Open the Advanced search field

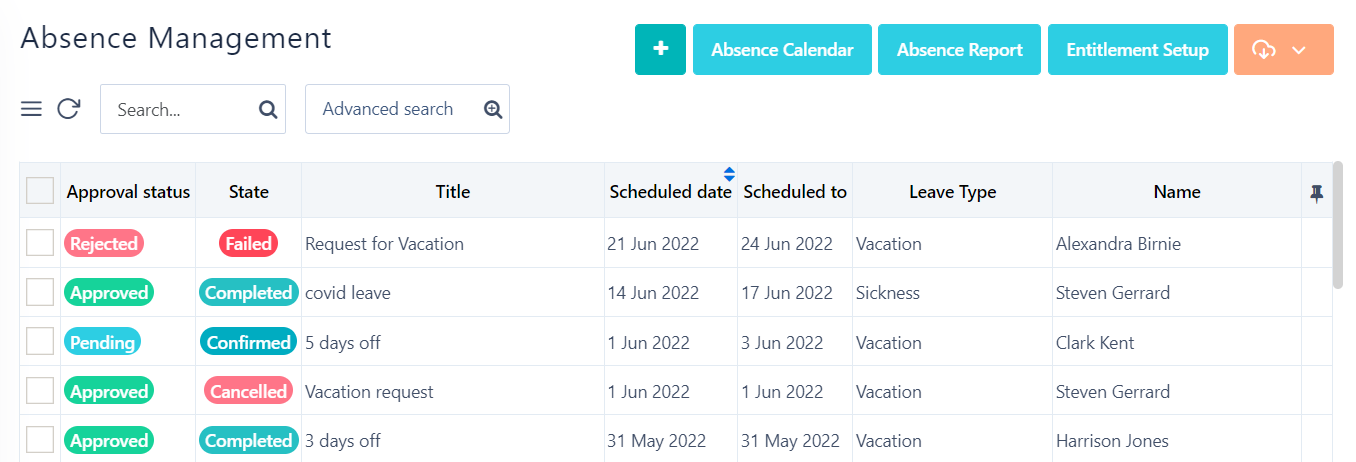pos(390,110)
